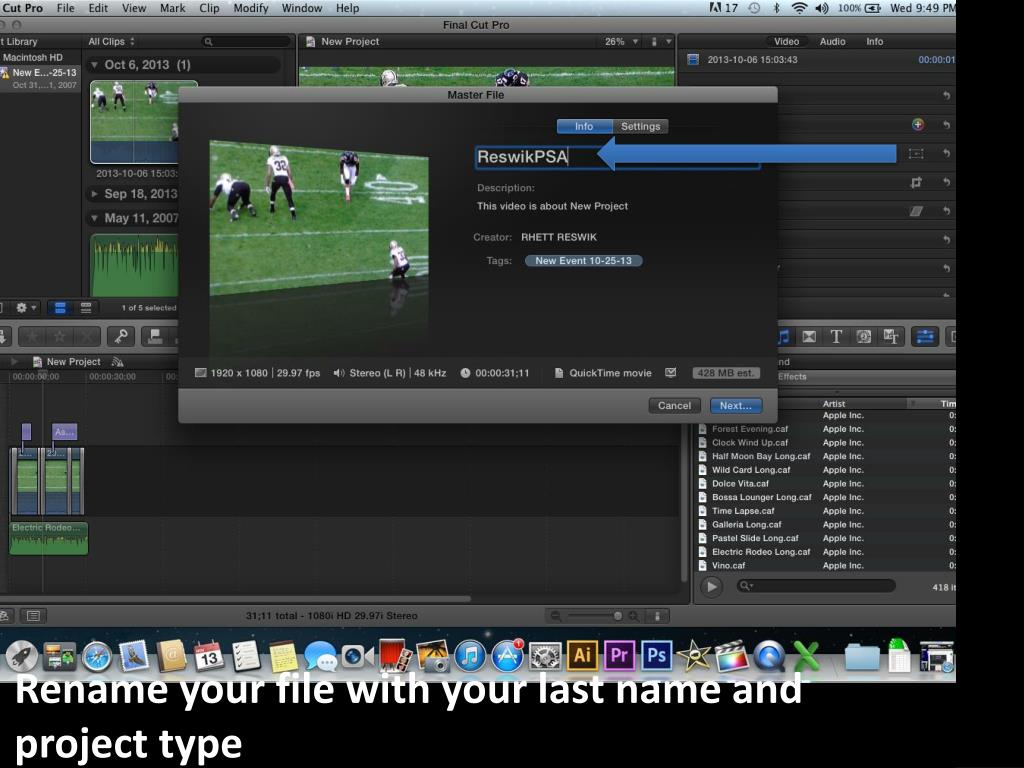Open the App Store from the dock
This screenshot has height=768, width=1024.
pyautogui.click(x=507, y=656)
